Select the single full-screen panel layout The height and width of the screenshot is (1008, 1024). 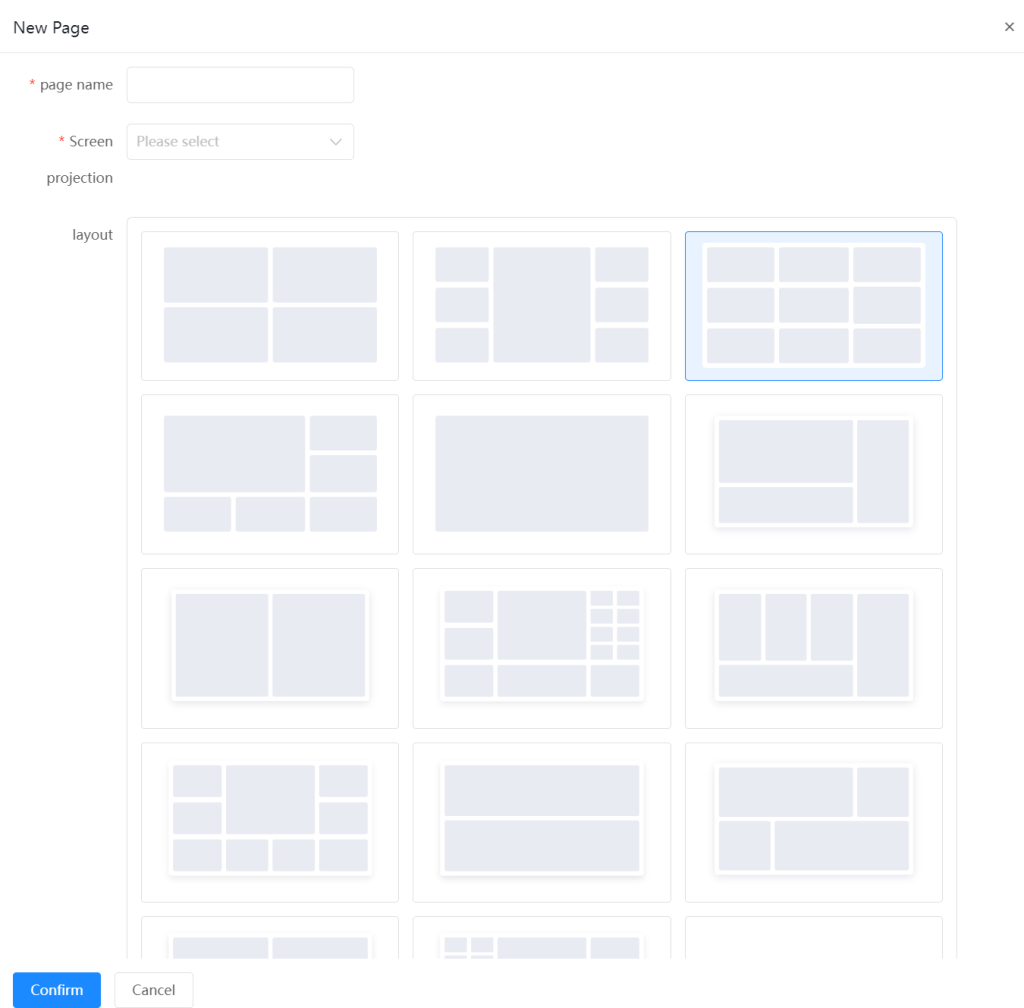coord(541,474)
